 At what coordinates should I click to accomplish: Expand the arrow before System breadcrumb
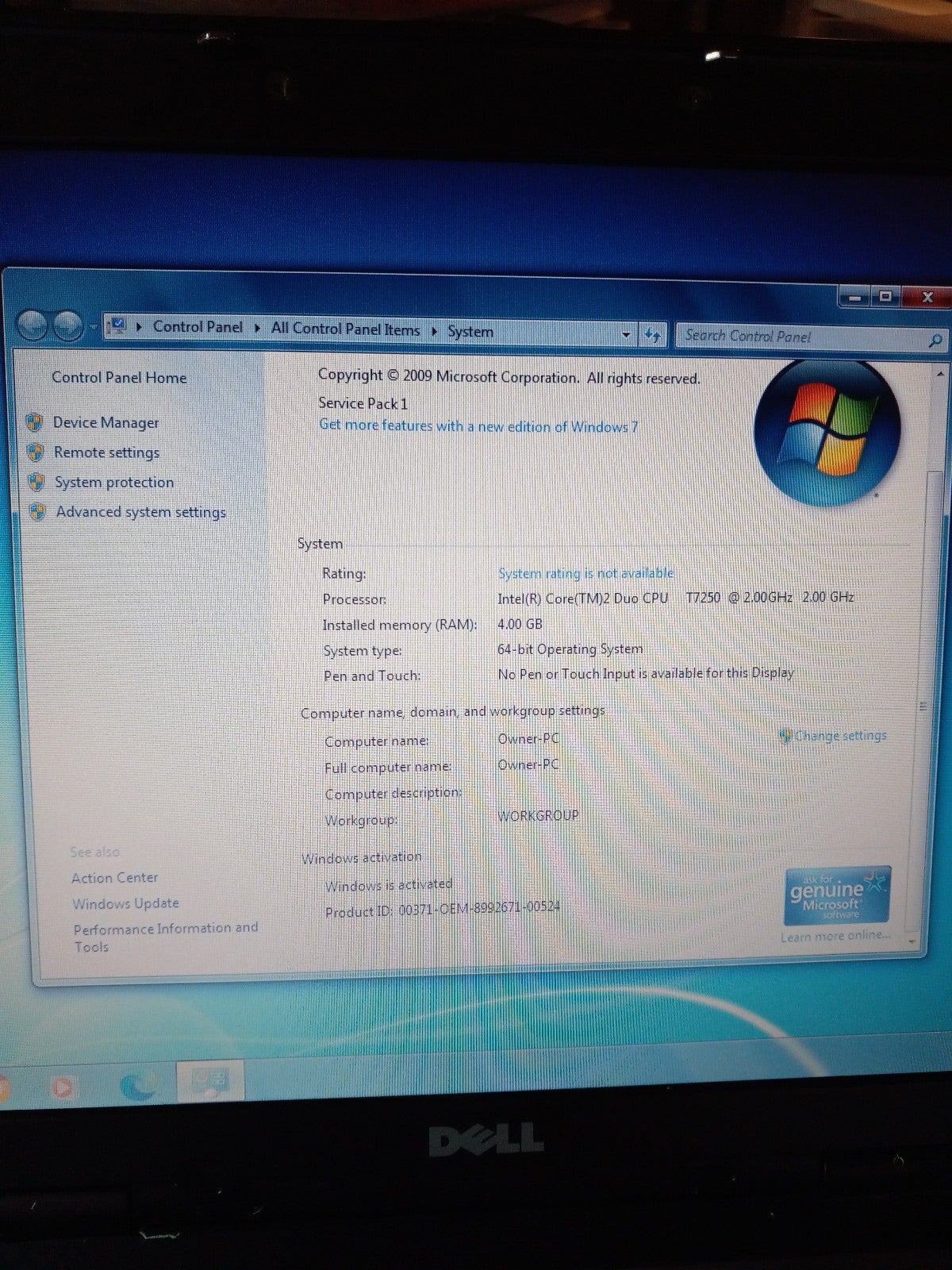435,331
